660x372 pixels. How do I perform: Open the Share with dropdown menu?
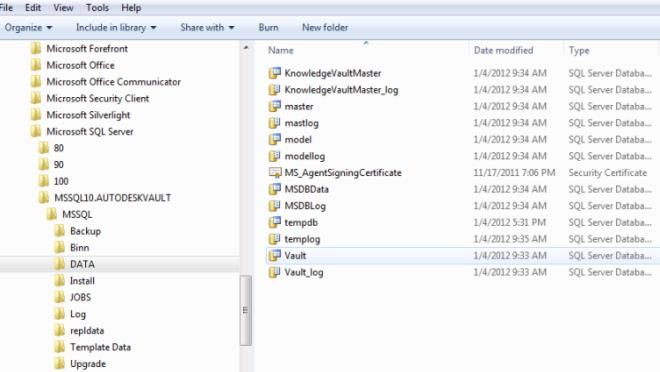click(x=207, y=28)
